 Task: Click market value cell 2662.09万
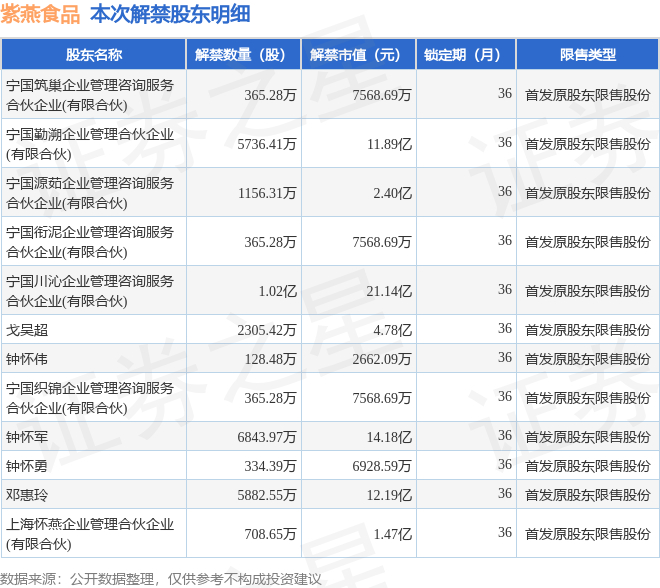click(x=382, y=359)
